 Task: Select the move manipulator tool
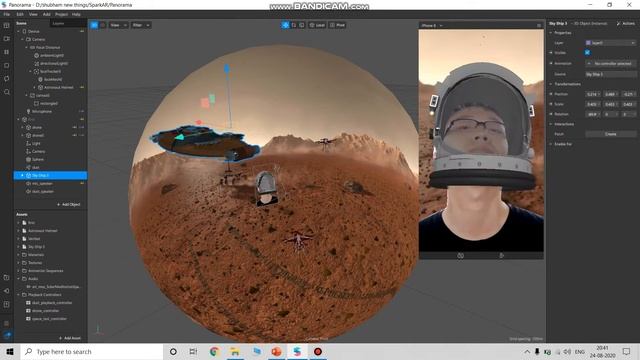285,25
